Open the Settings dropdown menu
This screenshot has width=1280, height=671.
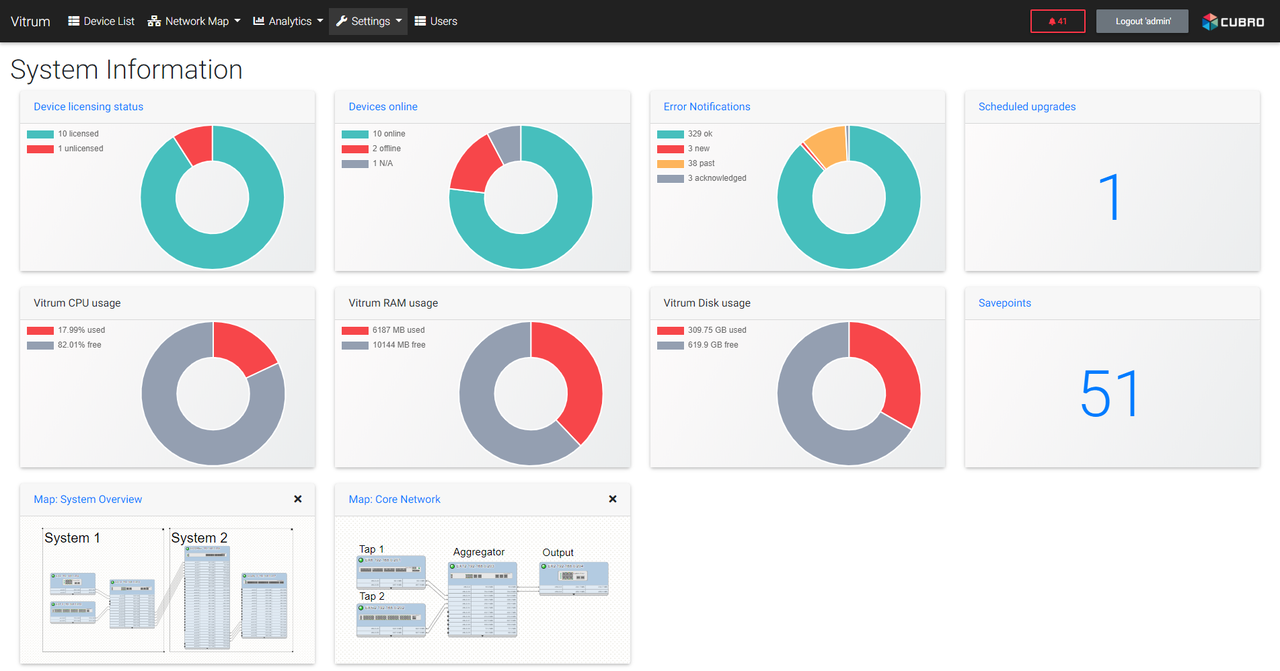point(368,21)
